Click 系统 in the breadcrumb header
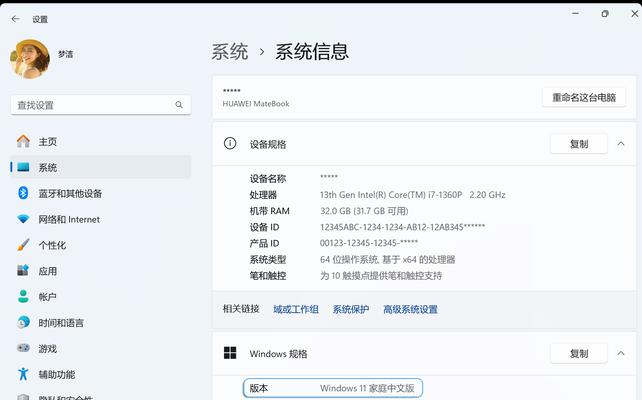Image resolution: width=642 pixels, height=400 pixels. [230, 52]
